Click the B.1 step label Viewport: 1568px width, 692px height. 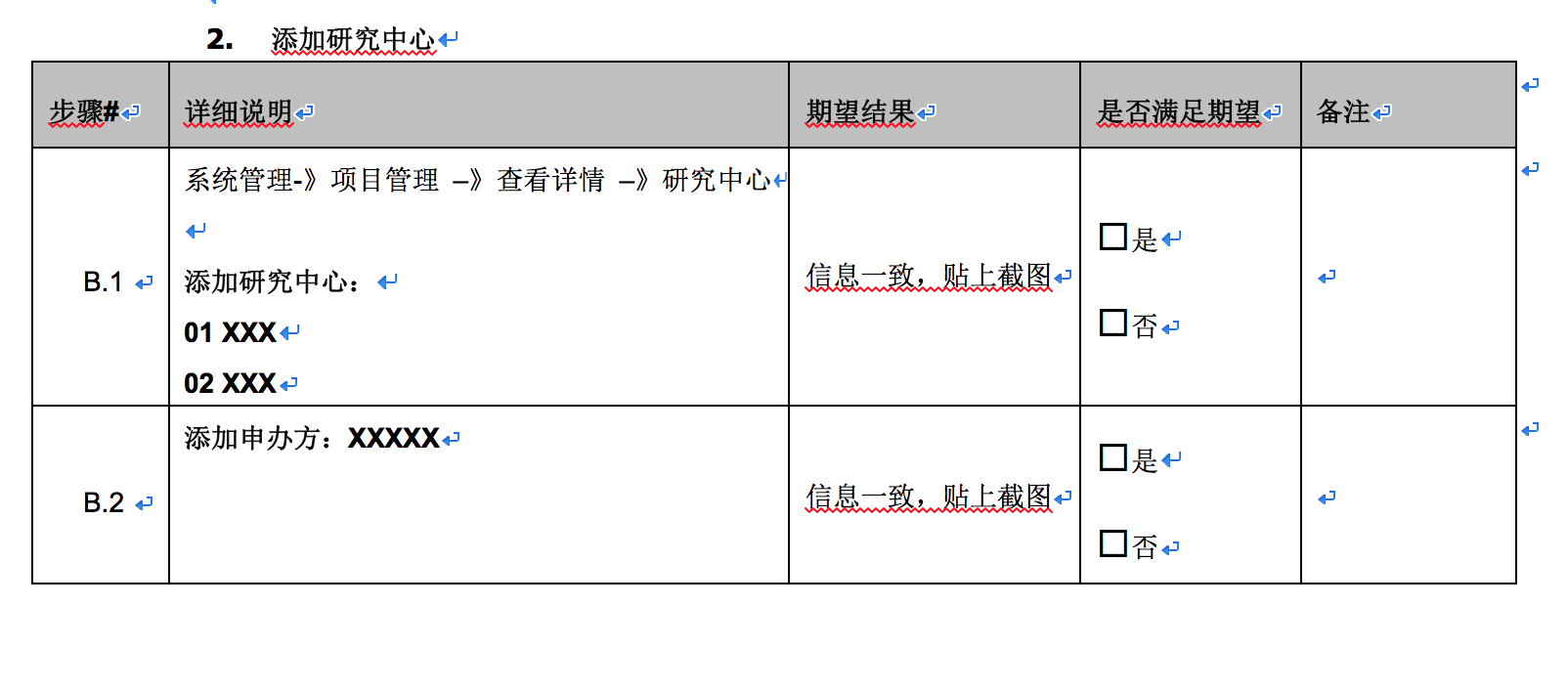[103, 282]
